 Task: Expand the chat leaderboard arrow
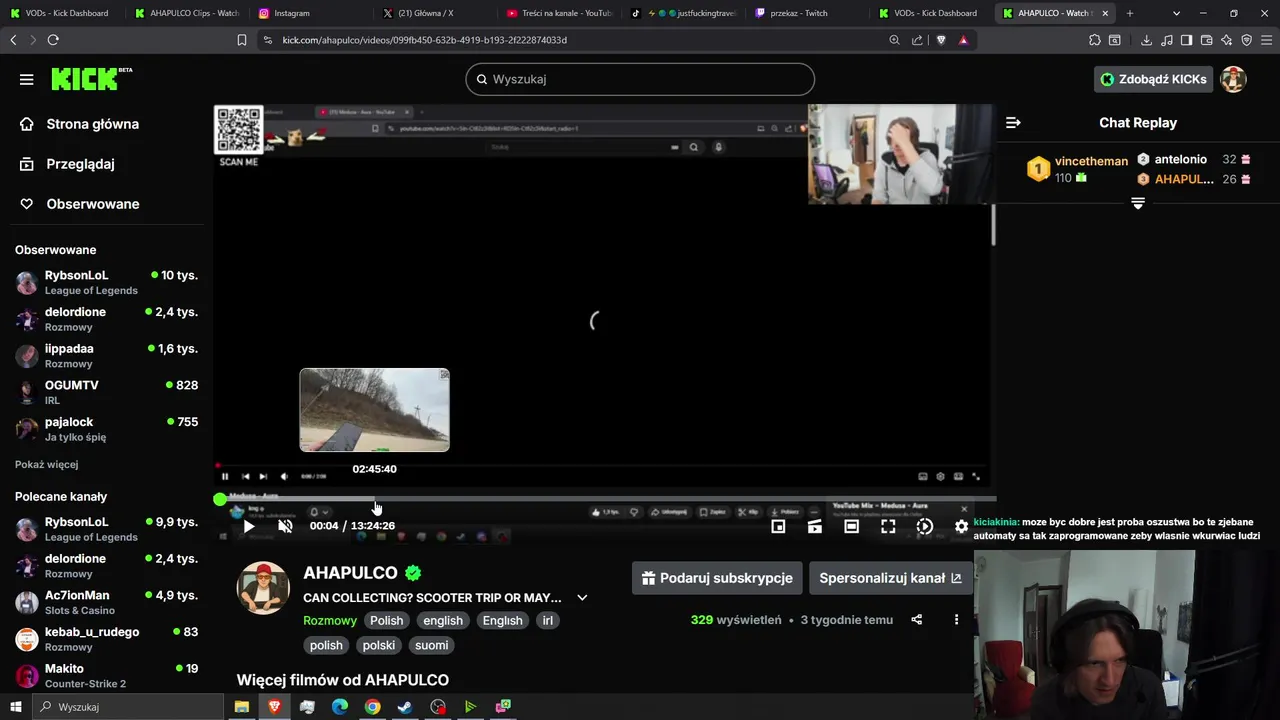[x=1138, y=203]
